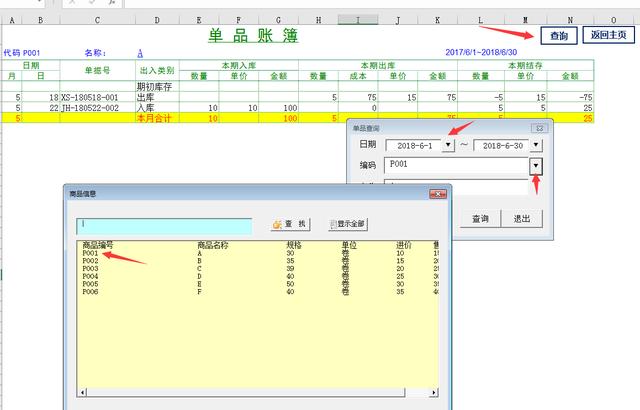Click the 显示全部 button
Viewport: 640px width, 410px height.
[348, 224]
